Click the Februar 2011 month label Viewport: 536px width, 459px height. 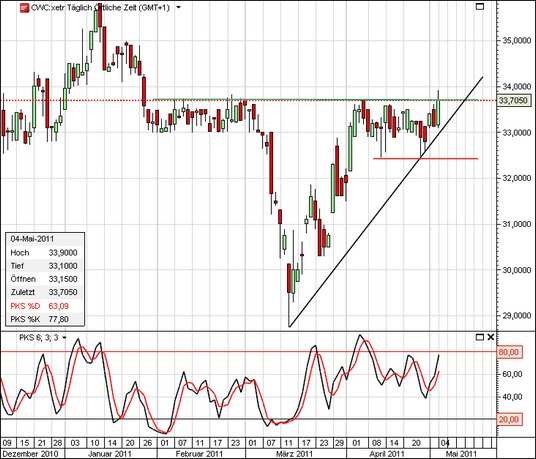click(199, 454)
